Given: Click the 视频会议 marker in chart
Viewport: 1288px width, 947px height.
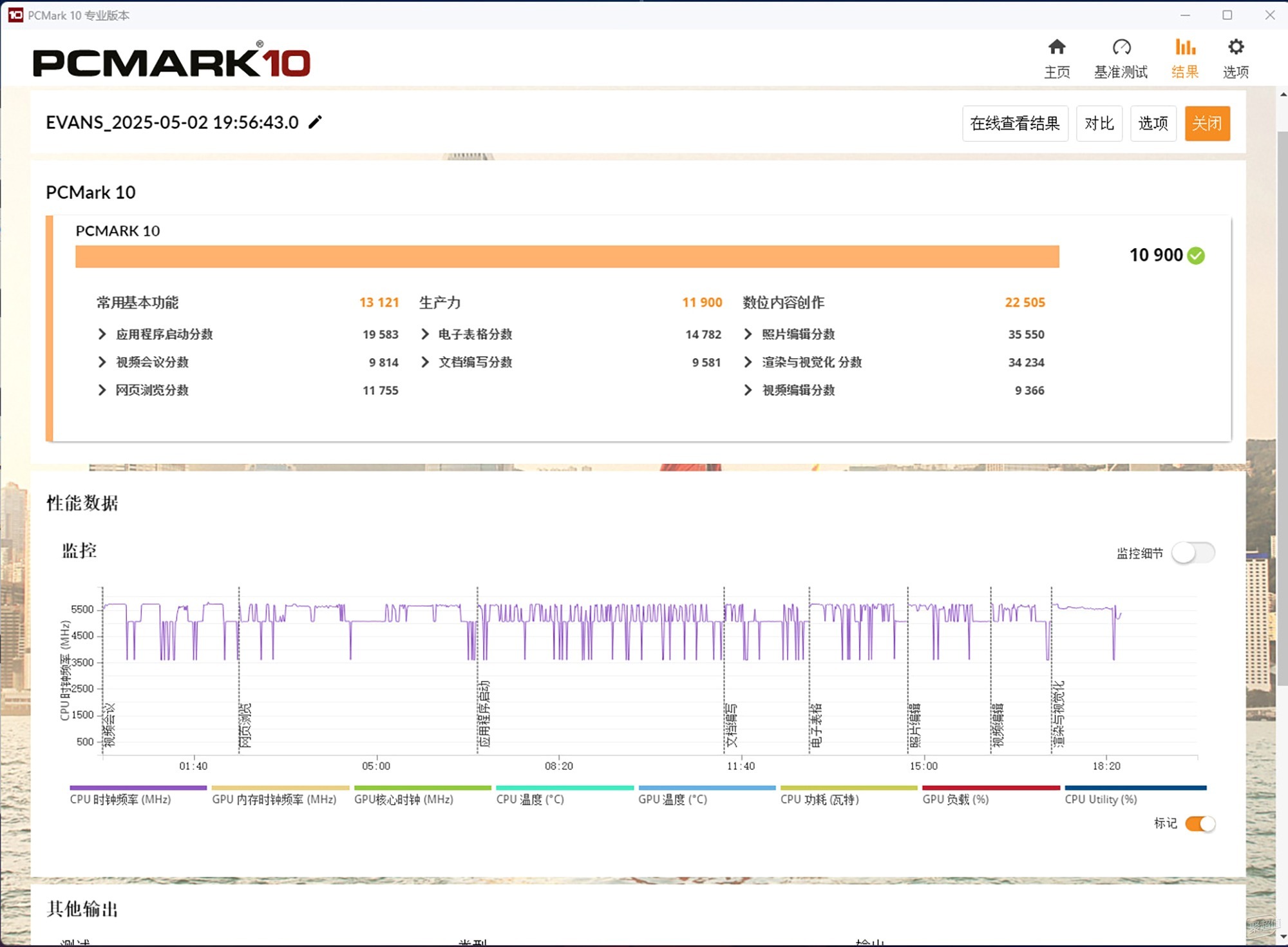Looking at the screenshot, I should pos(109,725).
